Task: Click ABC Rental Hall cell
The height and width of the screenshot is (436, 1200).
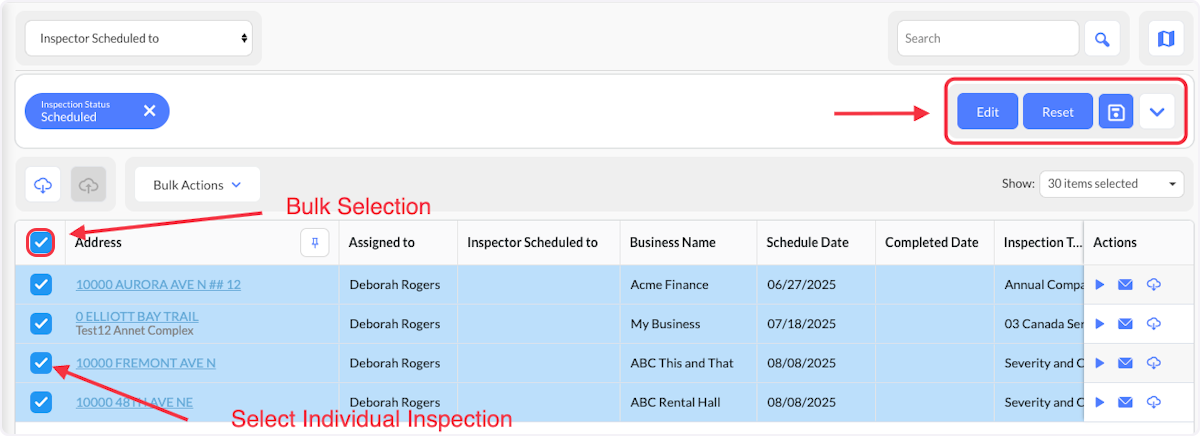Action: pyautogui.click(x=675, y=402)
